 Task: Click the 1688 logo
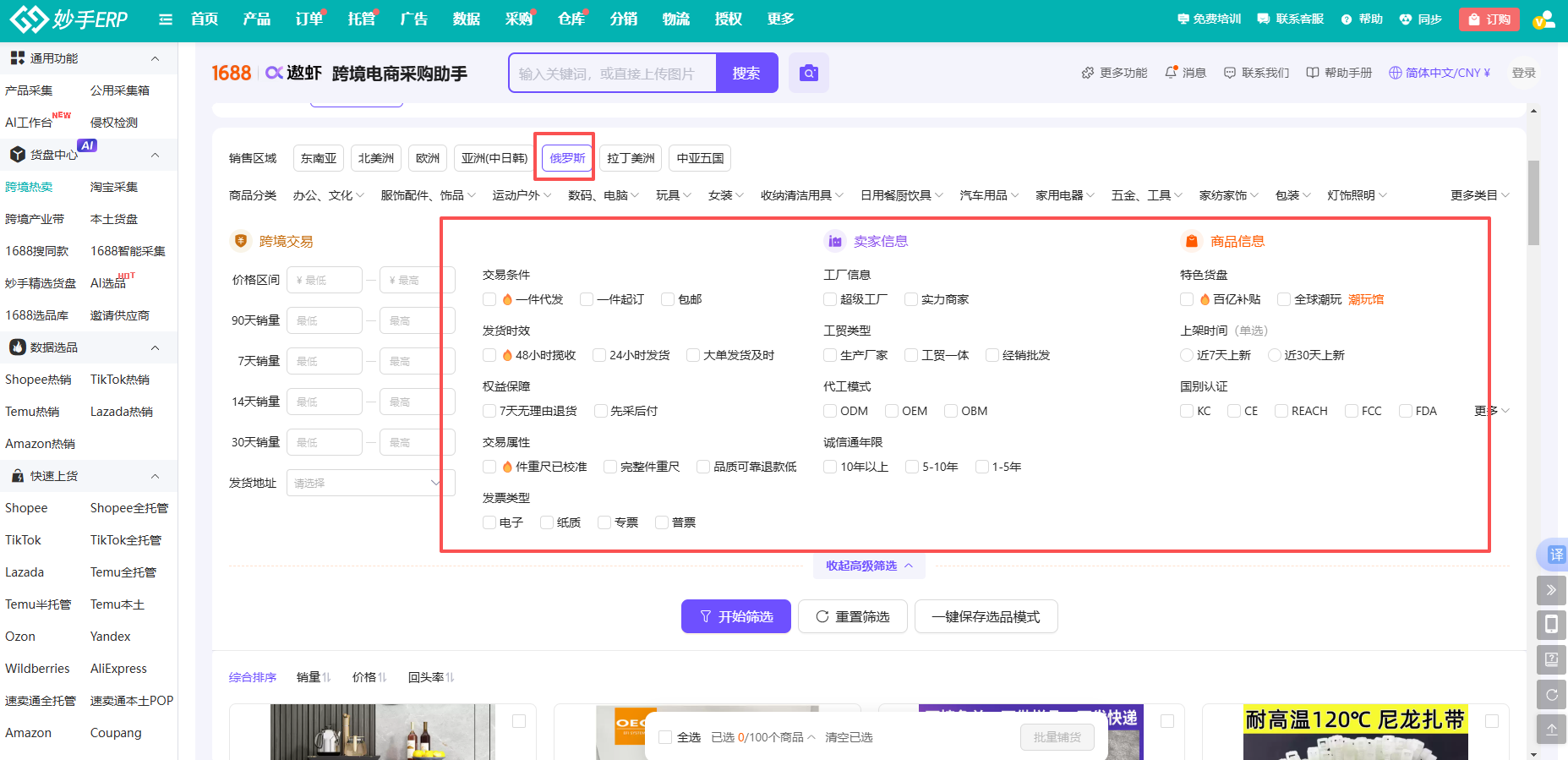pyautogui.click(x=231, y=74)
